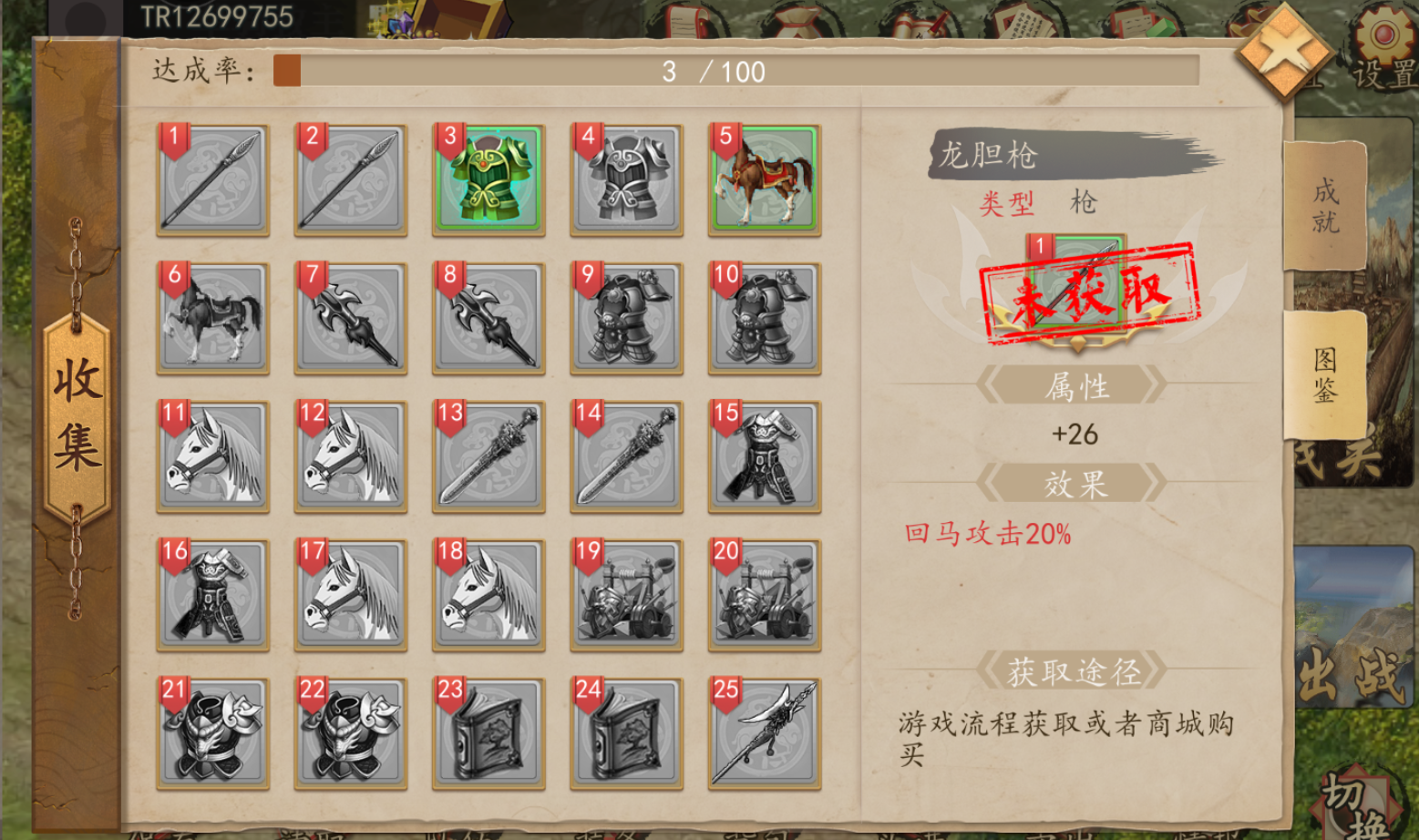Switch to the 成就 tab
Screen dimensions: 1419x840
coord(1325,206)
